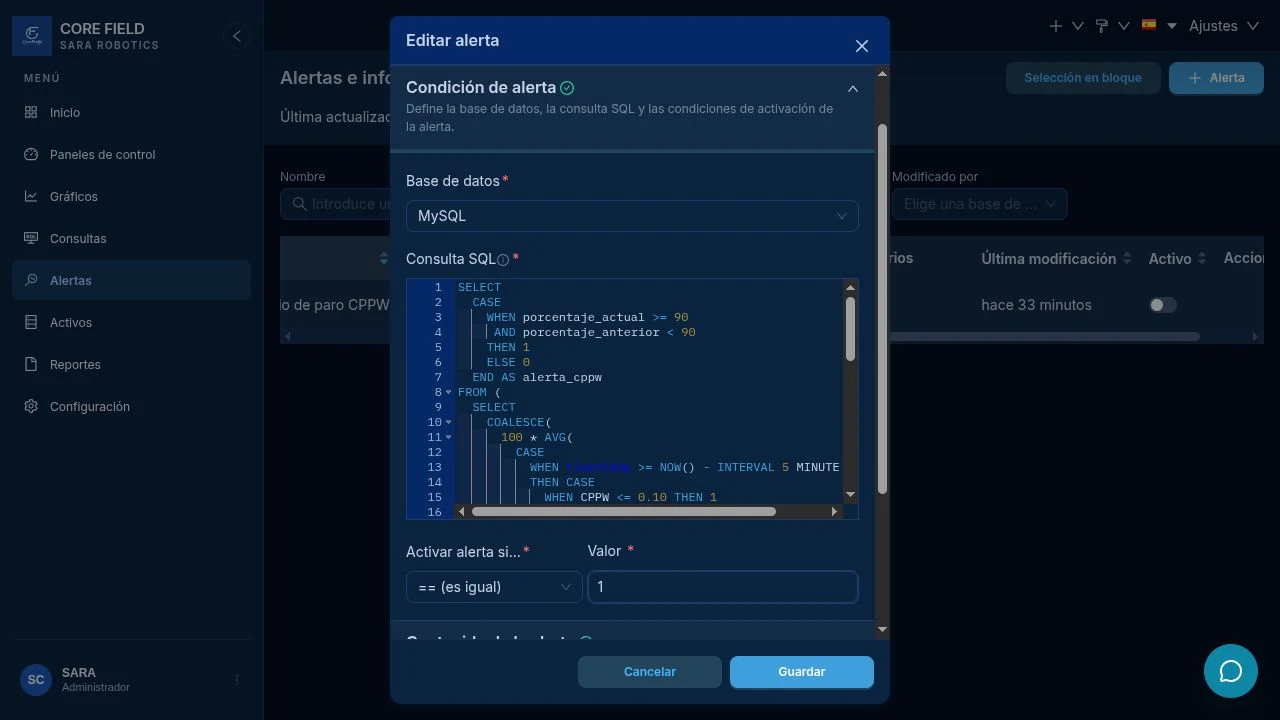Click the SQL editor vertical scrollbar thumb
Screen dimensions: 1280x720
click(x=850, y=328)
